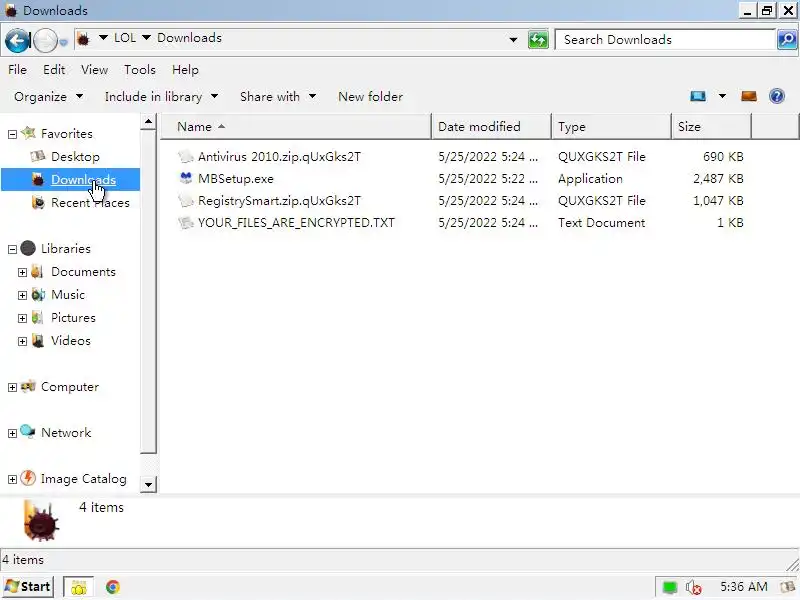The width and height of the screenshot is (800, 600).
Task: Click the Start button on taskbar
Action: tap(28, 587)
